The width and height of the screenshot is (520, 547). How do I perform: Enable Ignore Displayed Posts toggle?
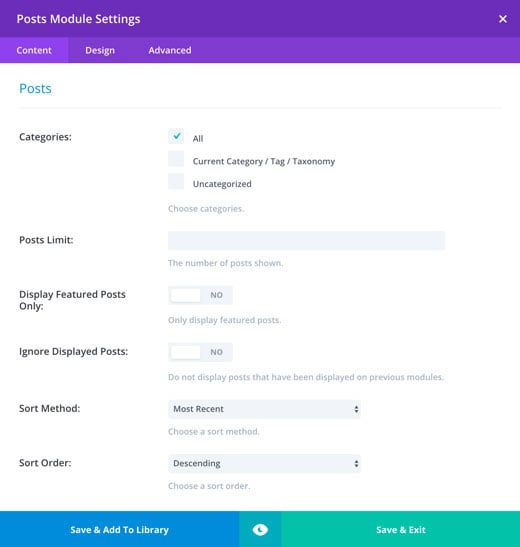point(200,352)
